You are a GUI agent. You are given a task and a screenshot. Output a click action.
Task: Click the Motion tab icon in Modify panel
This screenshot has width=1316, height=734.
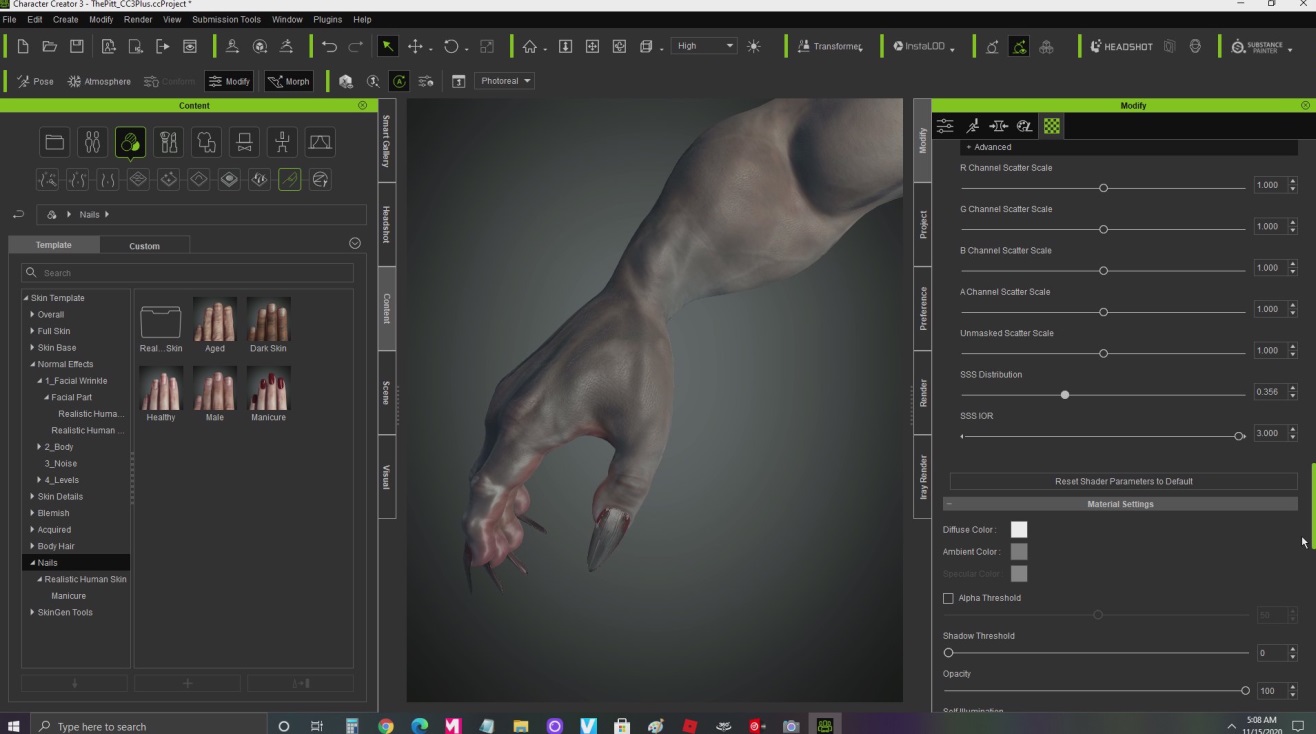point(972,126)
